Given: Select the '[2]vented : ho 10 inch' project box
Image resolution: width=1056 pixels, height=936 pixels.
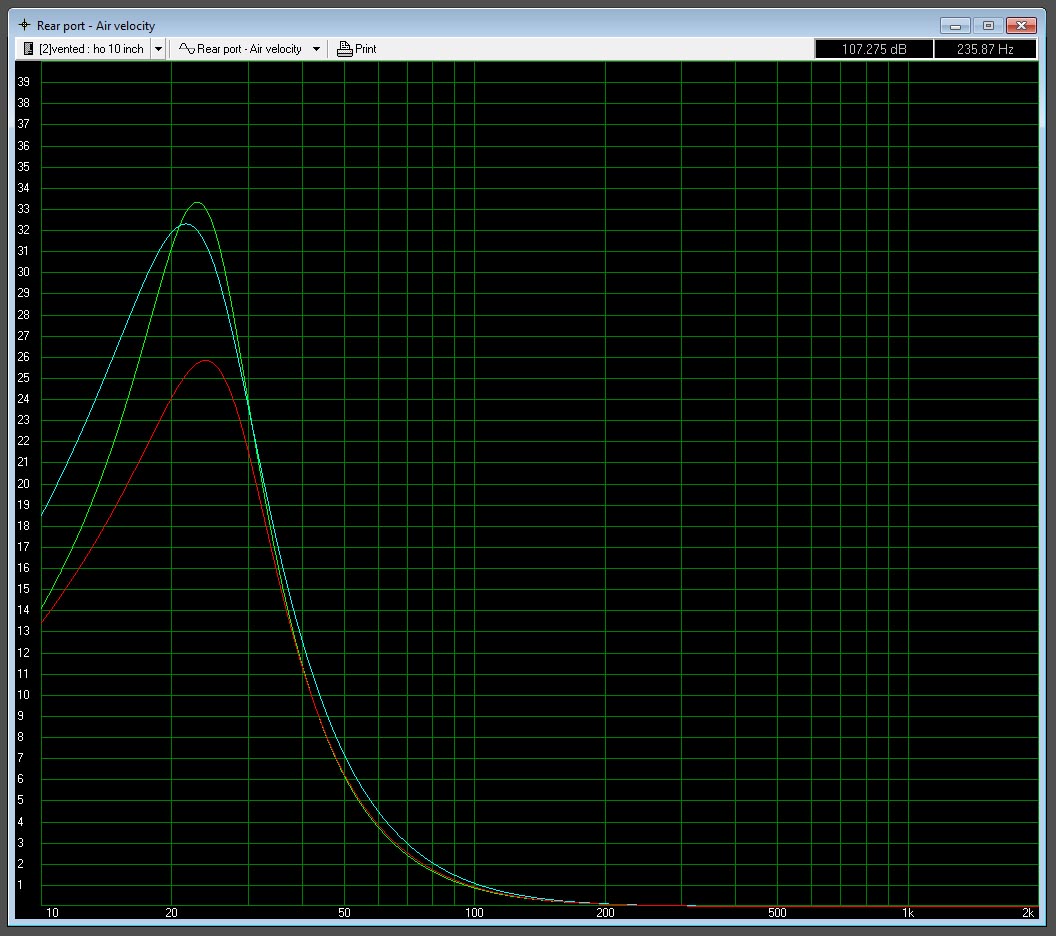Looking at the screenshot, I should [84, 49].
